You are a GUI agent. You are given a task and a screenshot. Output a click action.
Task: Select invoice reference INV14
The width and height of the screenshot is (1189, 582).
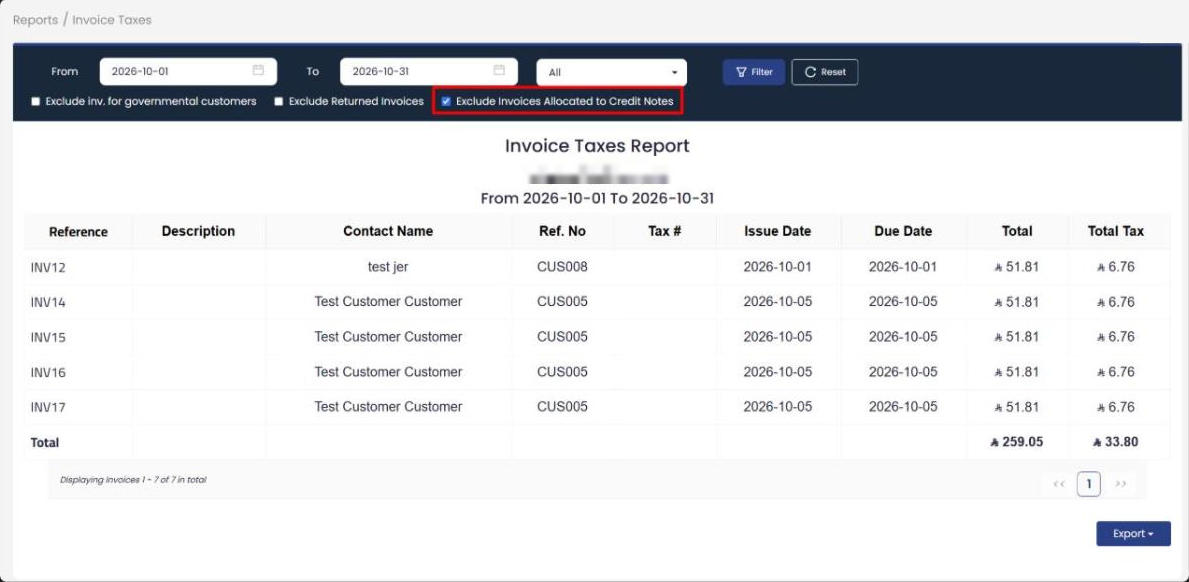[48, 302]
